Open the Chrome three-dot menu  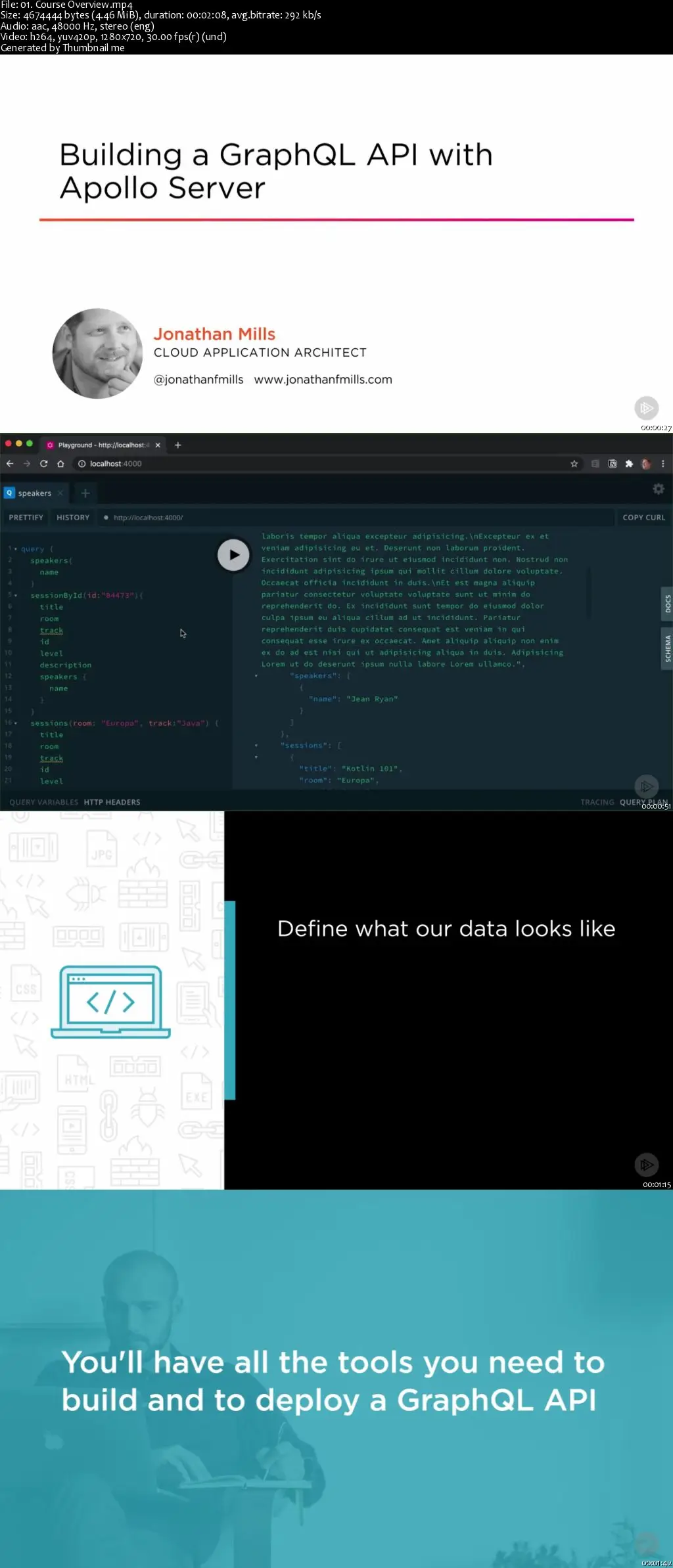pyautogui.click(x=663, y=464)
